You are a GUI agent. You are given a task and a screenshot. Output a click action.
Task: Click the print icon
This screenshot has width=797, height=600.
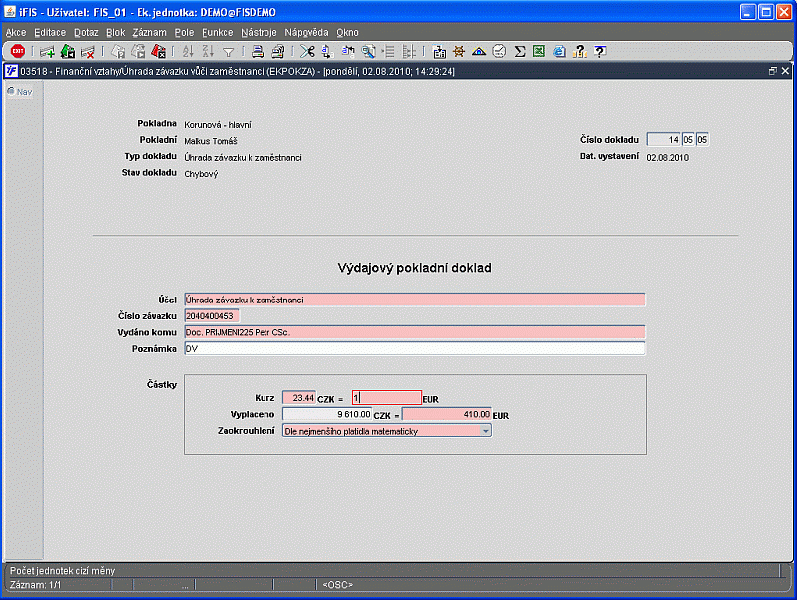click(x=258, y=51)
